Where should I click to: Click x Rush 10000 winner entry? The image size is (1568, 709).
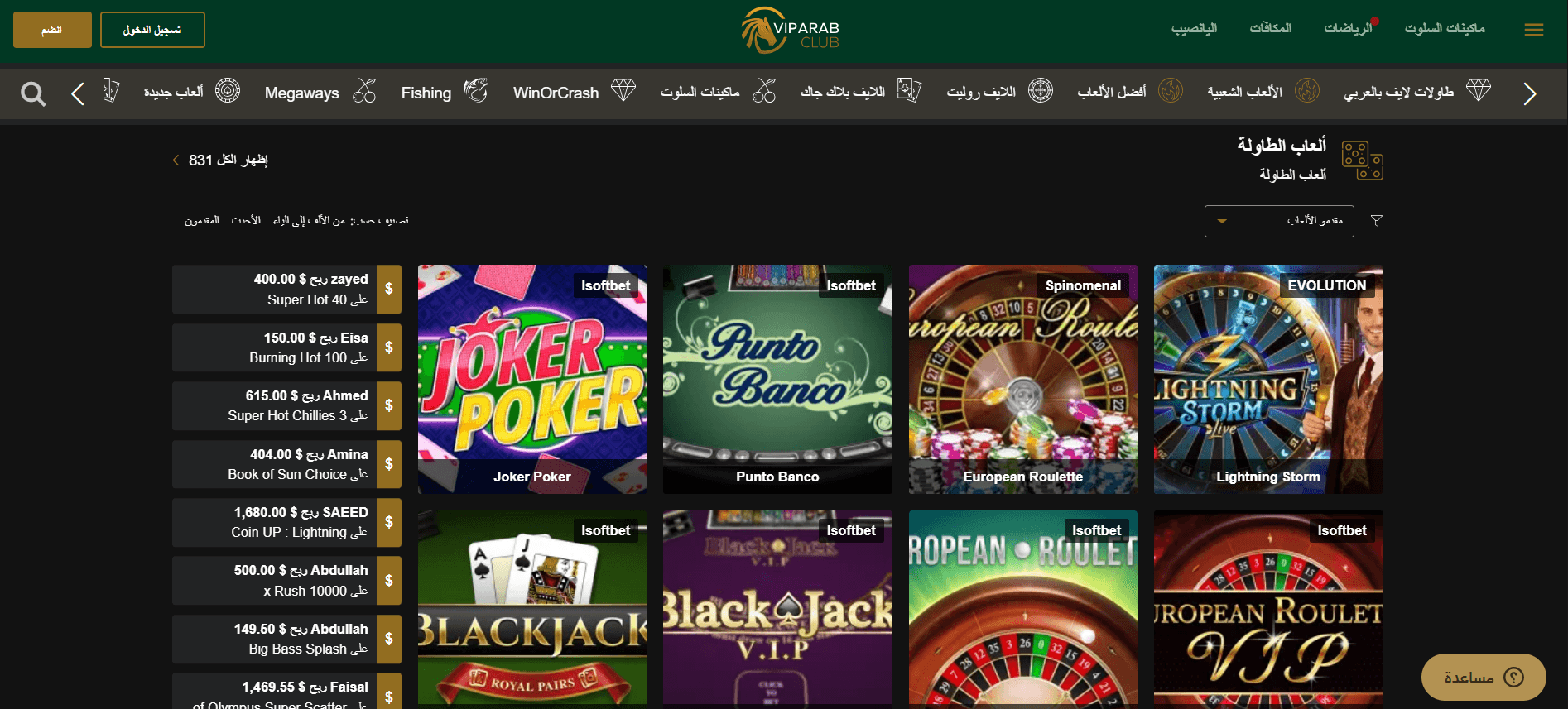[286, 581]
